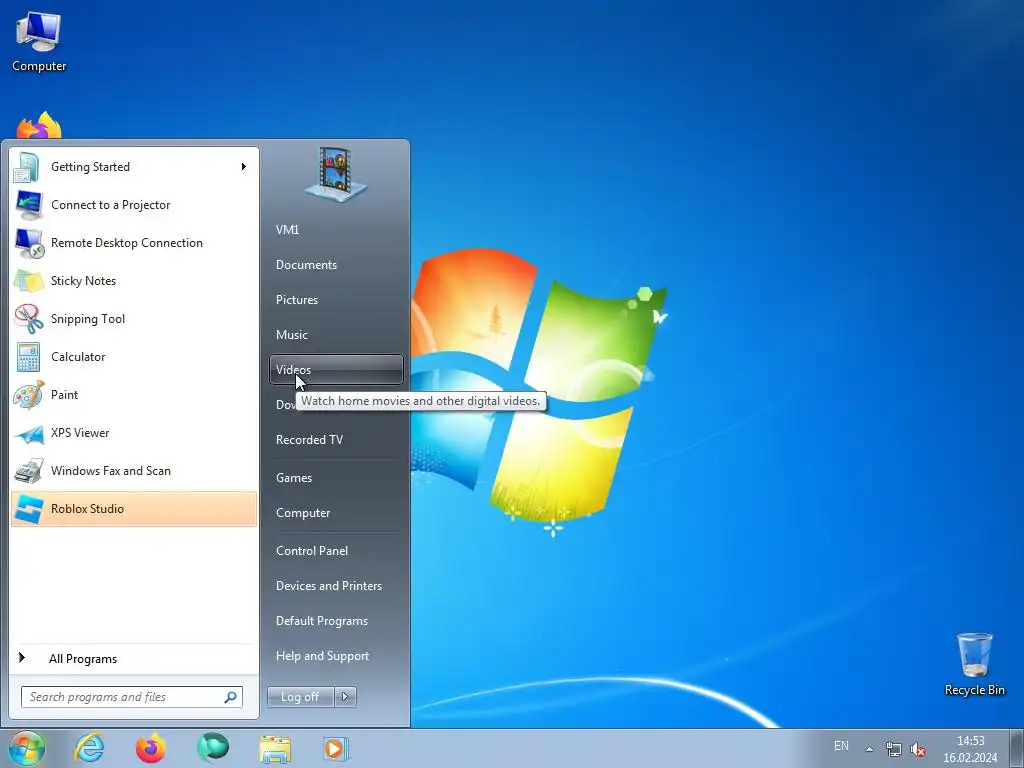1024x768 pixels.
Task: Open Computer from Start menu right pane
Action: (336, 513)
